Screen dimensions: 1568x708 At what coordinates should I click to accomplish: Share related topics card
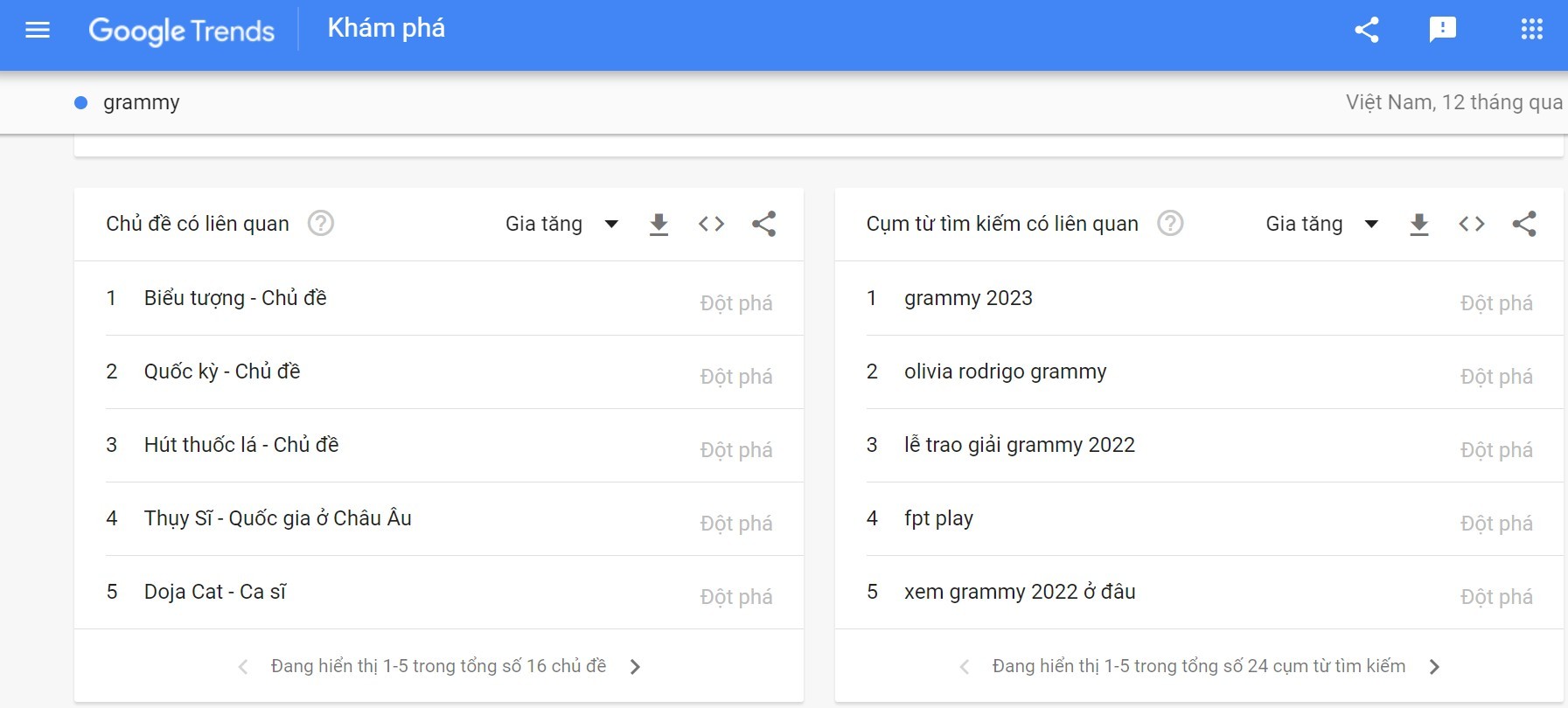[x=764, y=224]
